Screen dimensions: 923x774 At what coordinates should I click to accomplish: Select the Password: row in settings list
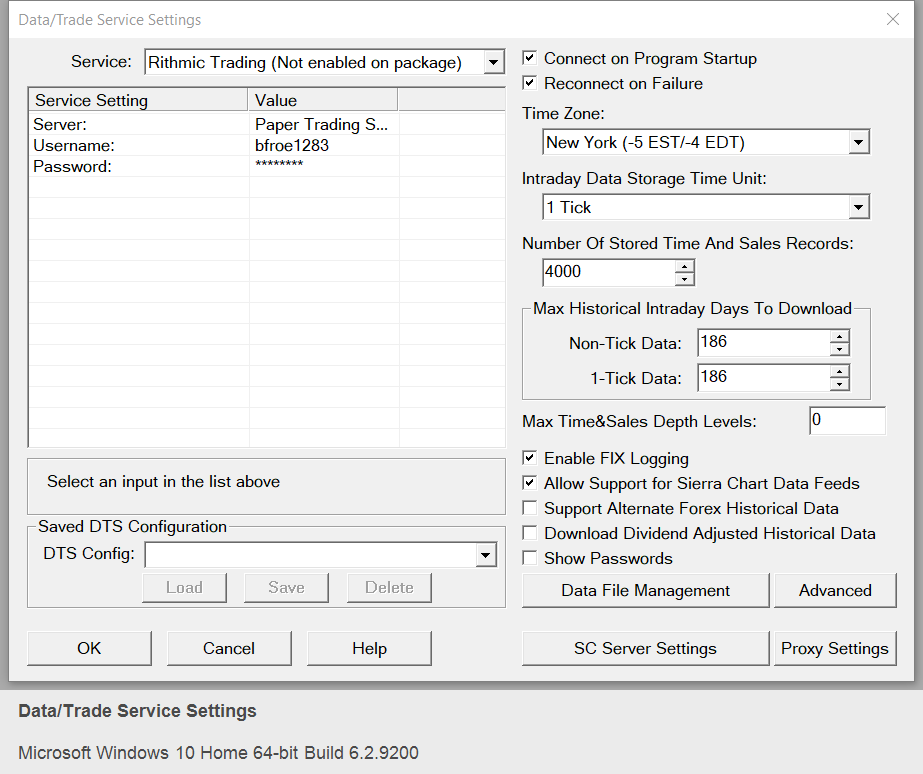coord(267,167)
